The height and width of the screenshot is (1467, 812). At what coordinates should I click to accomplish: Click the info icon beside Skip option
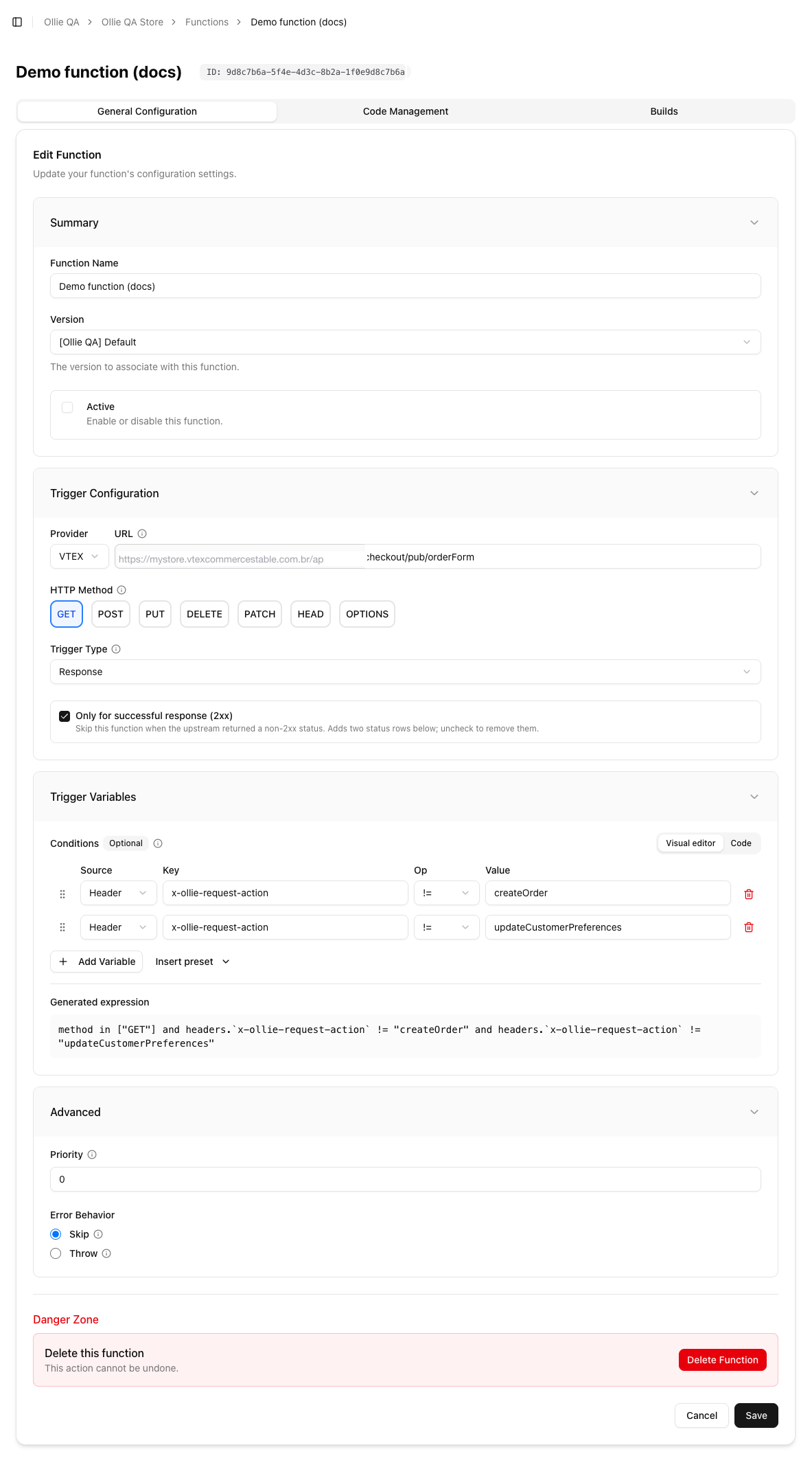98,1234
